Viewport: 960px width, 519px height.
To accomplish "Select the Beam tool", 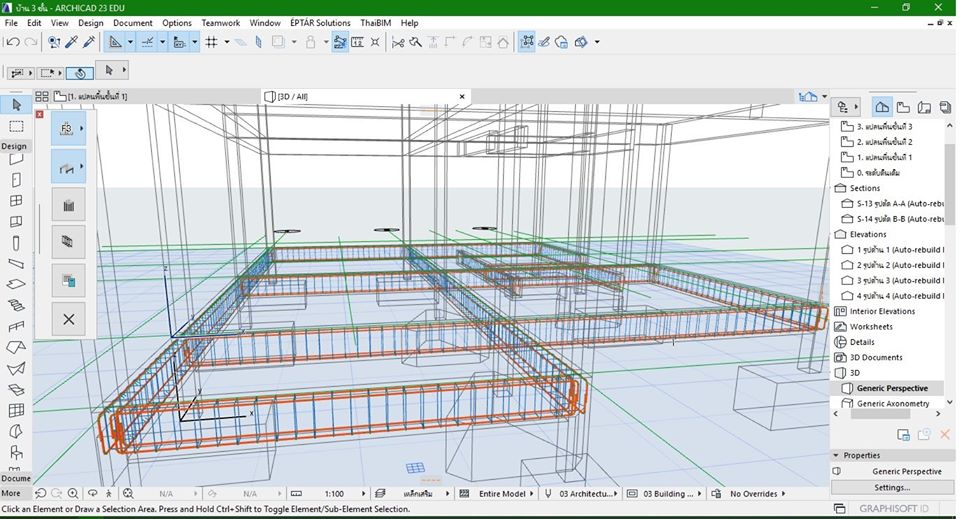I will (x=17, y=264).
